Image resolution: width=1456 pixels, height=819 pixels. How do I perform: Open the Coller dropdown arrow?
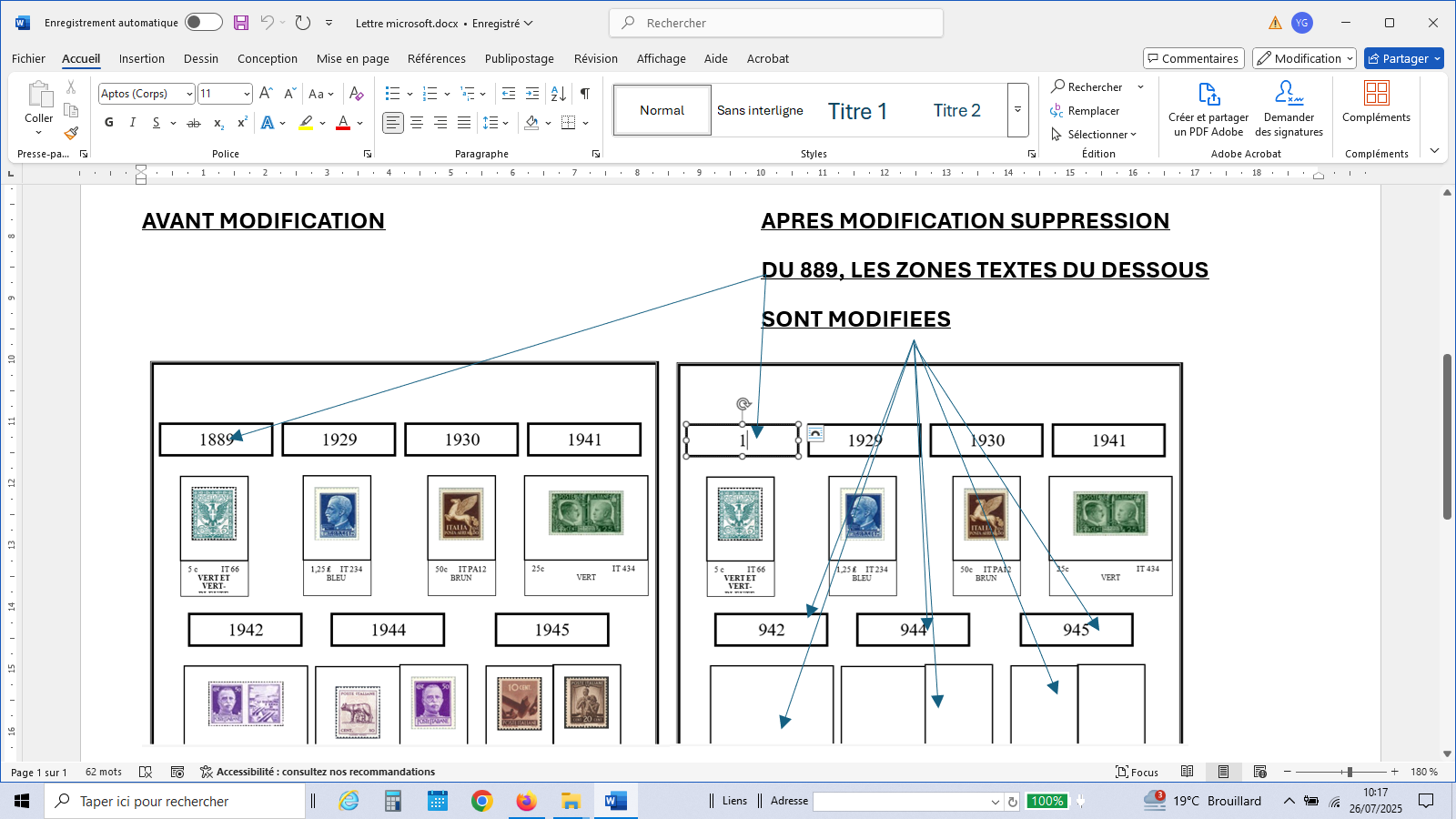pyautogui.click(x=38, y=132)
